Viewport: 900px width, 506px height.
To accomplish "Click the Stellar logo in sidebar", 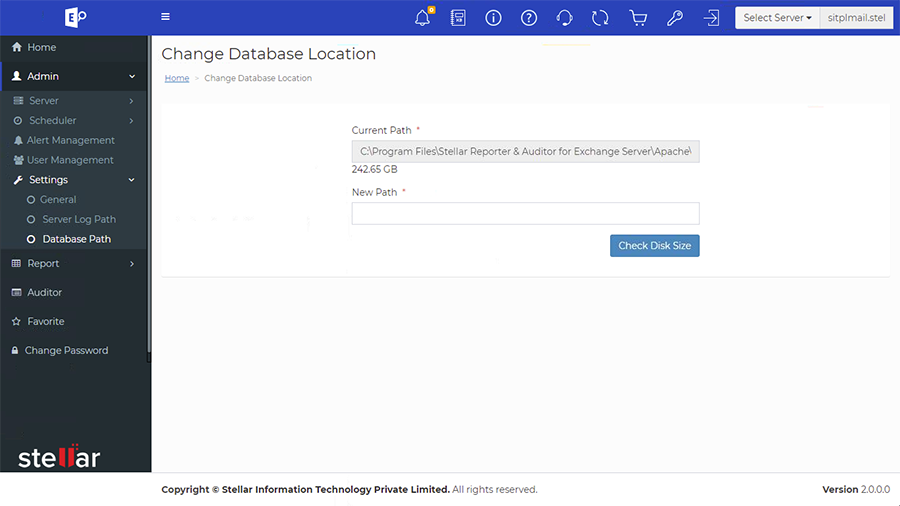I will tap(59, 457).
